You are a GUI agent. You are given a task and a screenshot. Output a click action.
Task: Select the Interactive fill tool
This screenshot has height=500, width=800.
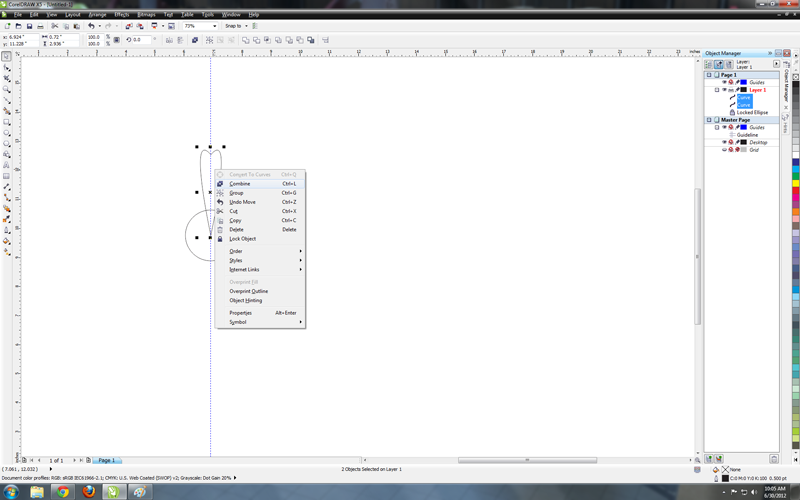7,252
